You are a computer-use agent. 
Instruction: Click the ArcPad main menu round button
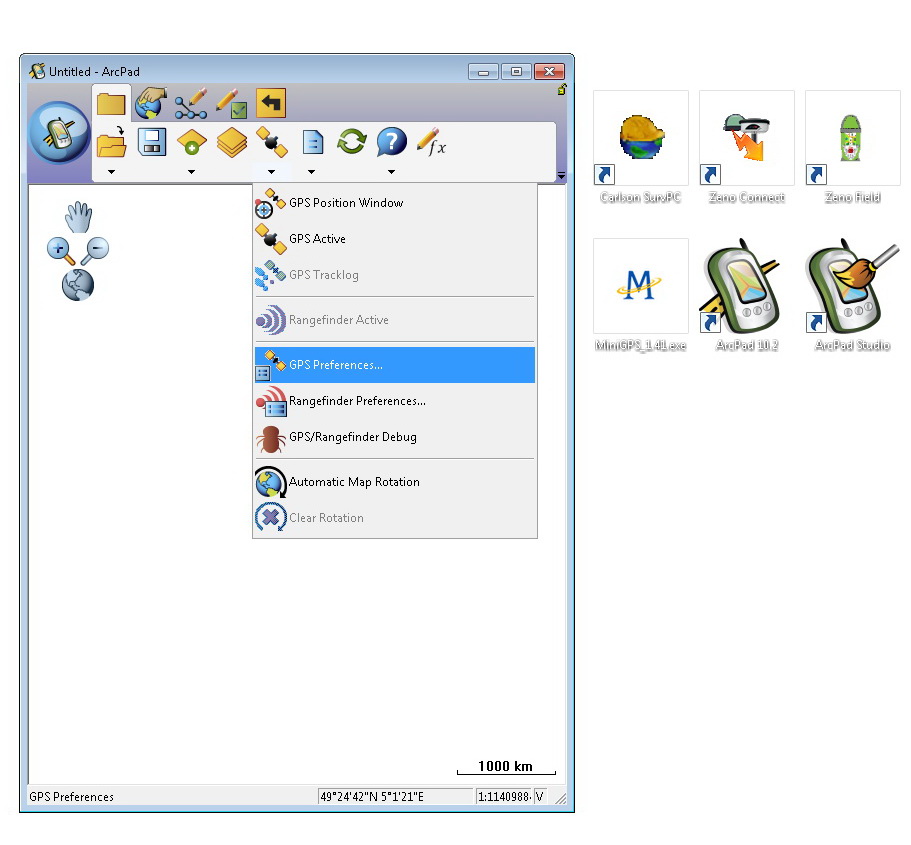[x=59, y=133]
